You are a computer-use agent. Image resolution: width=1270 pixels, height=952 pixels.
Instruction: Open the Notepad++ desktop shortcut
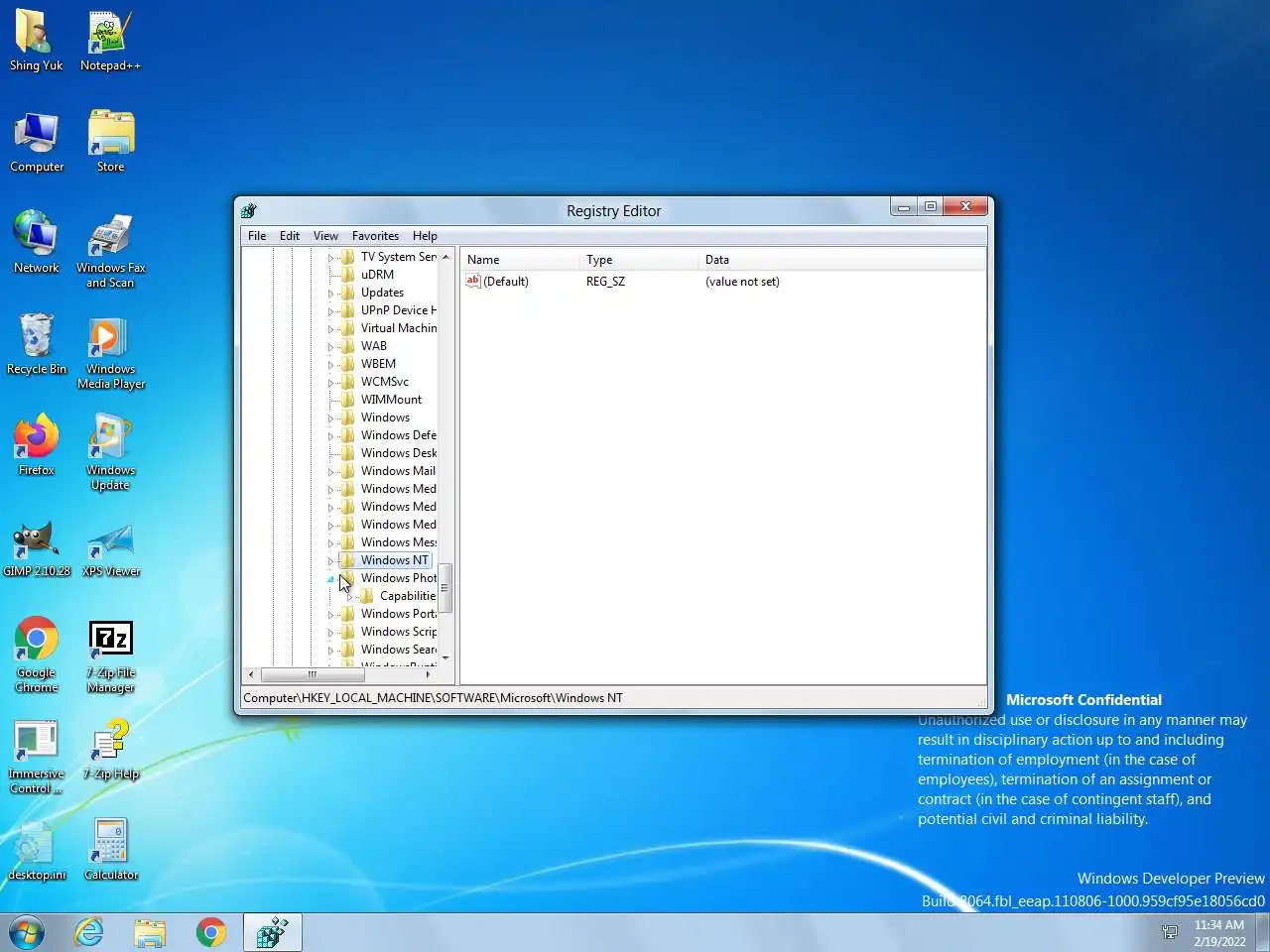point(110,43)
